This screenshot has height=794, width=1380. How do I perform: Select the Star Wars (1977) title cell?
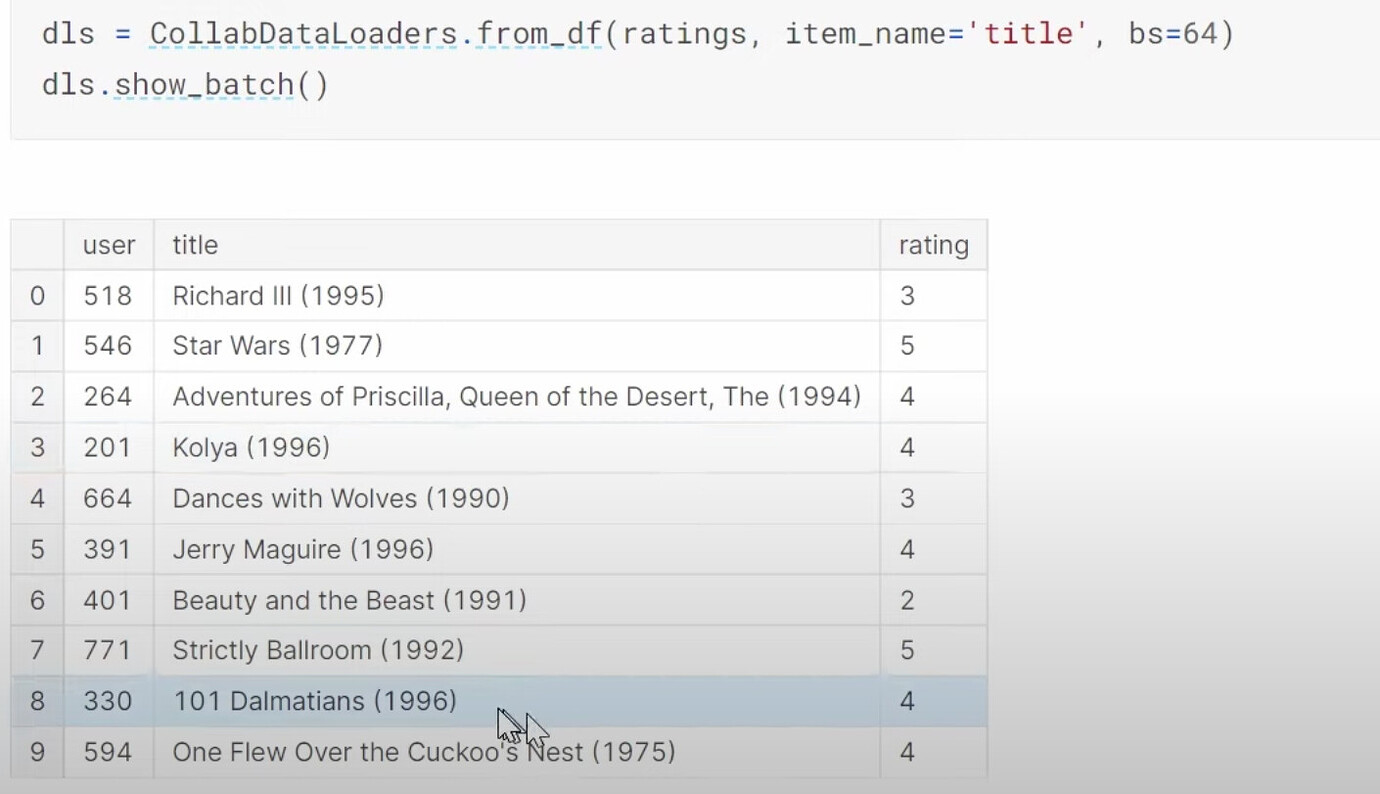coord(277,345)
